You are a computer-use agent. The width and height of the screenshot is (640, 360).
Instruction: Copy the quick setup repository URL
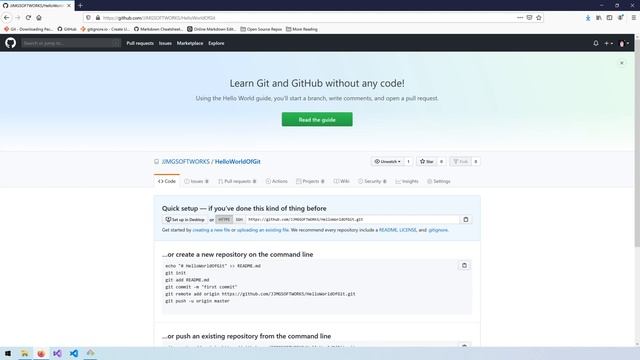click(466, 220)
